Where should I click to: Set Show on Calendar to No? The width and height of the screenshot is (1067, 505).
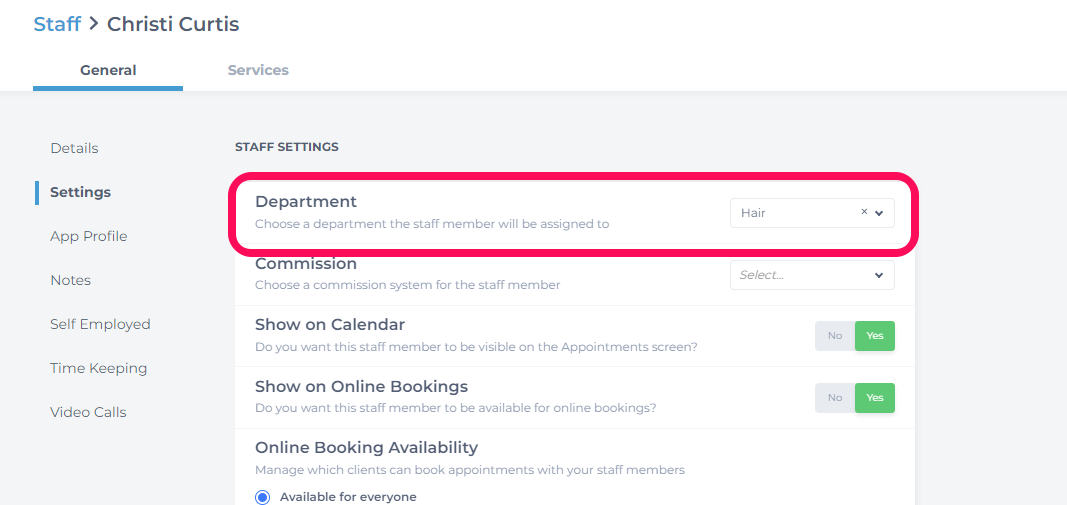click(x=835, y=336)
